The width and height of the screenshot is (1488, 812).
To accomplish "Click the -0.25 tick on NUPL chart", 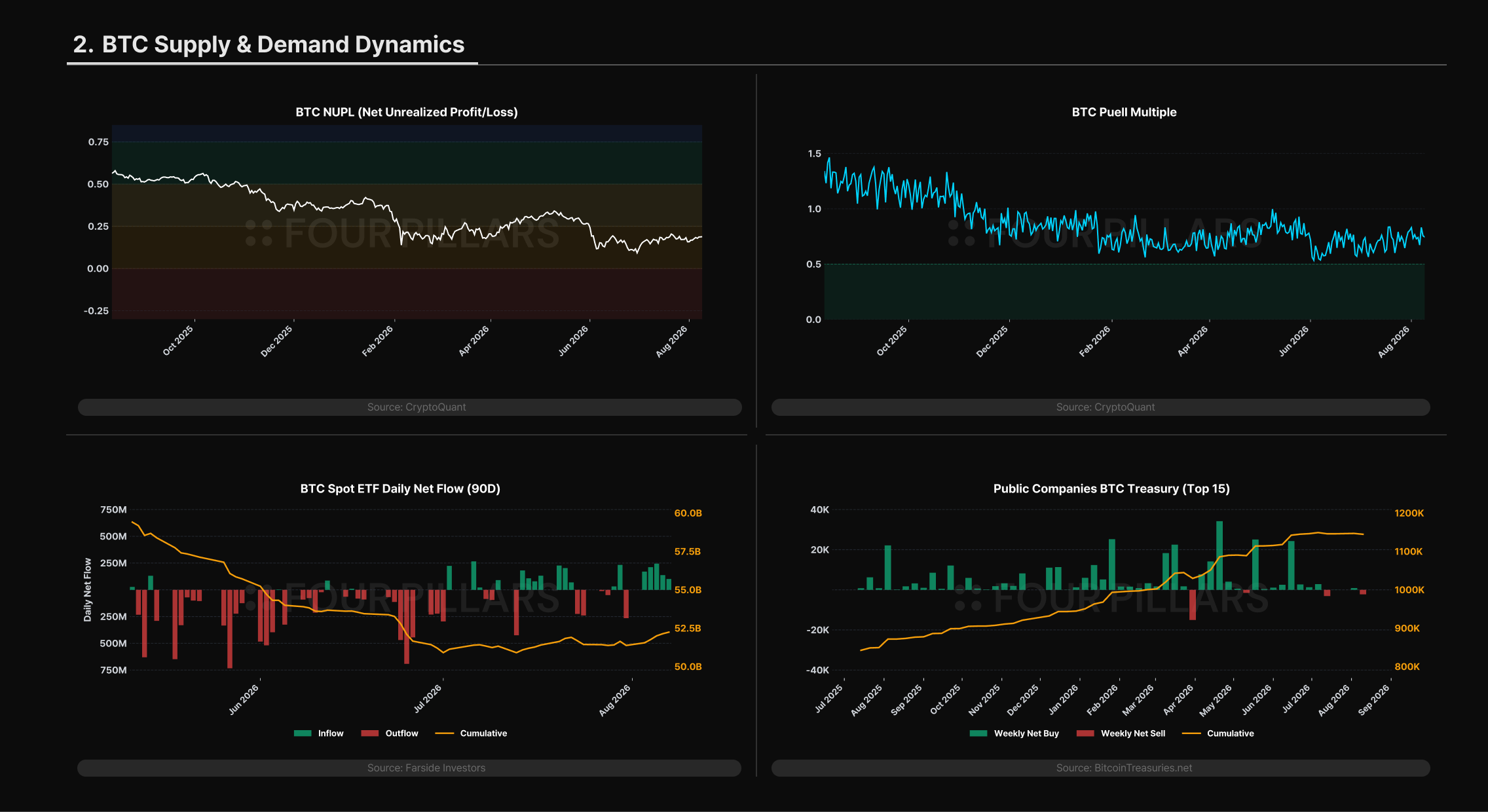I will (x=96, y=311).
